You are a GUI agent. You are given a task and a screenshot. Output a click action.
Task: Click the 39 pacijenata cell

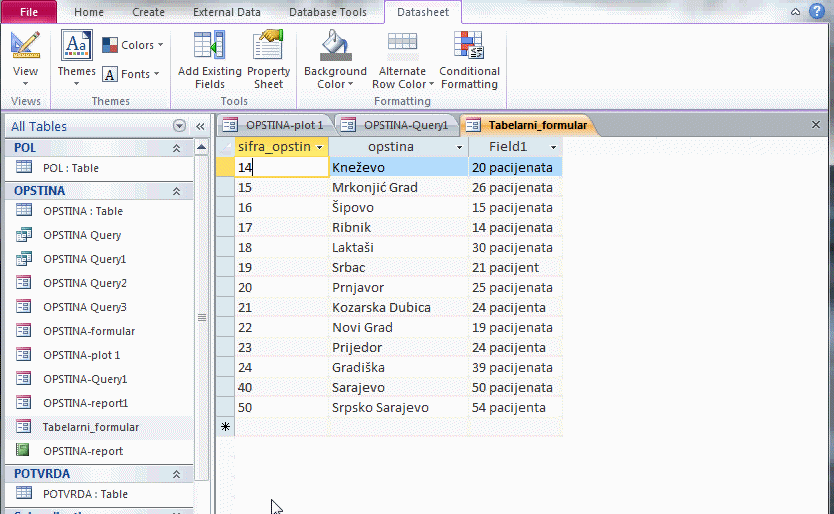point(515,367)
